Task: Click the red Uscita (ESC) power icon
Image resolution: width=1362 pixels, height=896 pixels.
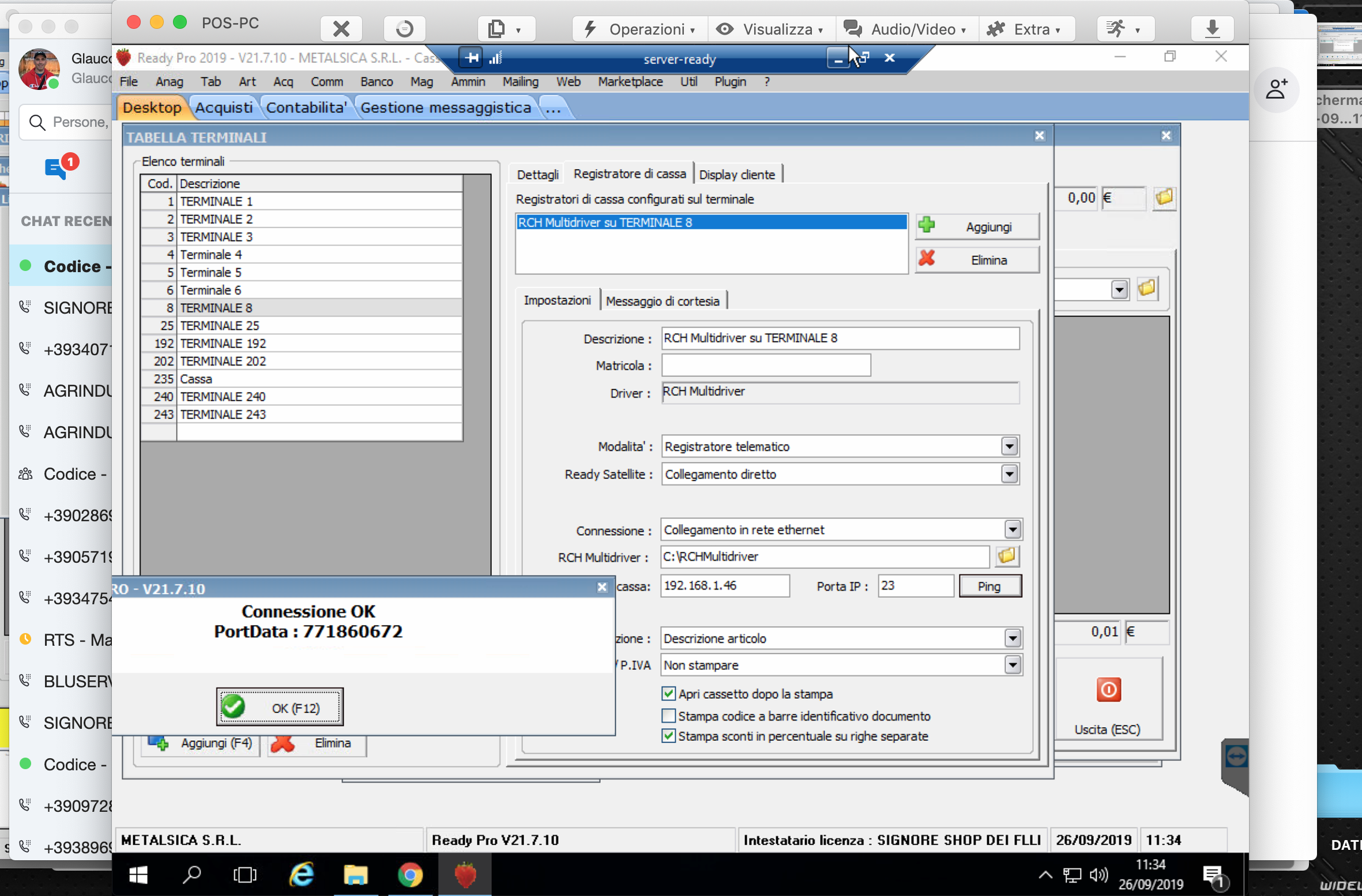Action: click(1108, 690)
